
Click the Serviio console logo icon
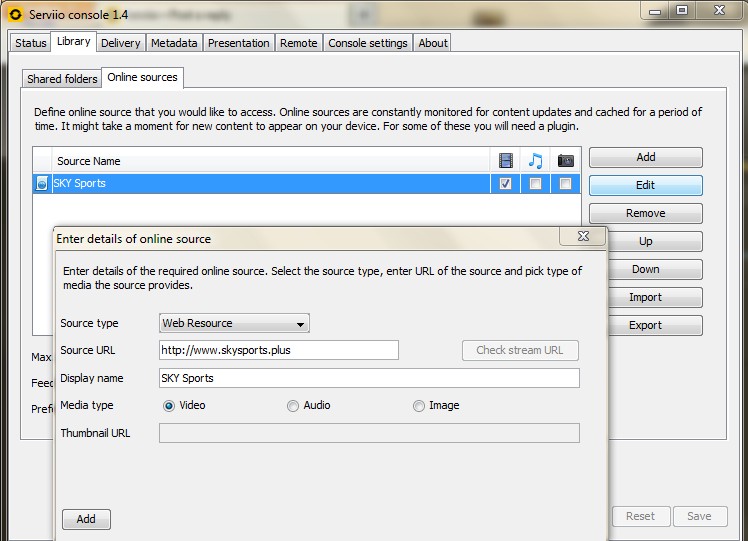pos(14,11)
